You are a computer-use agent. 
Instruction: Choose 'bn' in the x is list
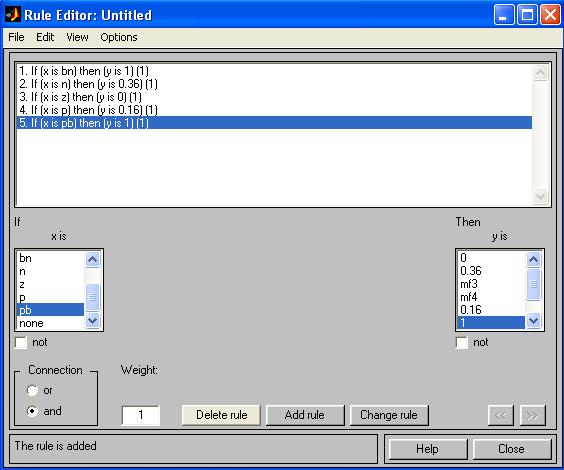pyautogui.click(x=50, y=258)
